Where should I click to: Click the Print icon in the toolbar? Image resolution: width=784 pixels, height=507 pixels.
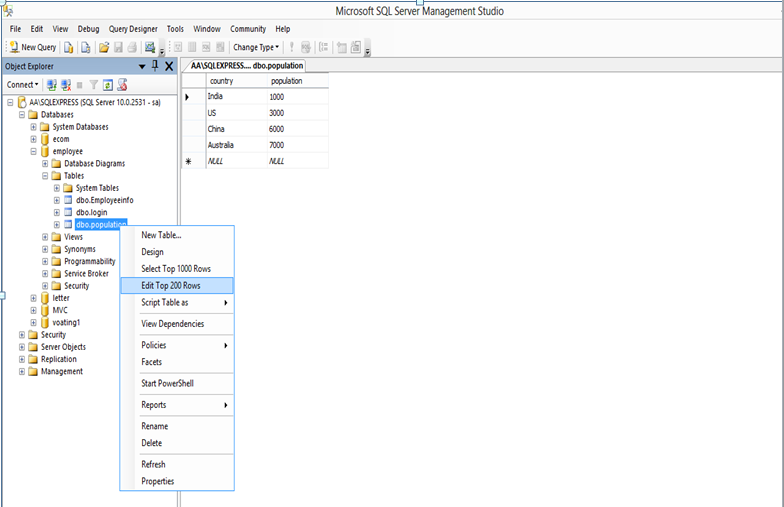coord(132,48)
